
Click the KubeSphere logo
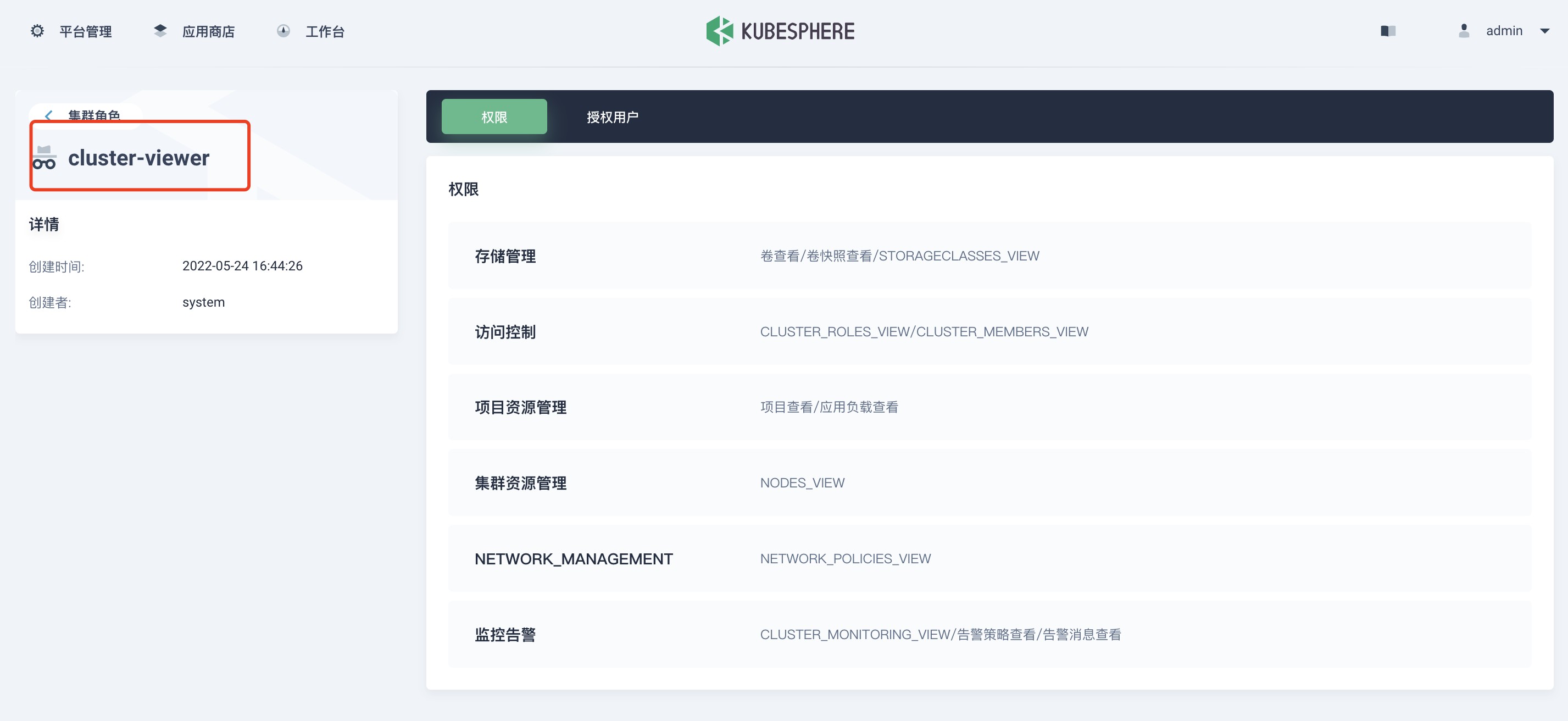[780, 31]
